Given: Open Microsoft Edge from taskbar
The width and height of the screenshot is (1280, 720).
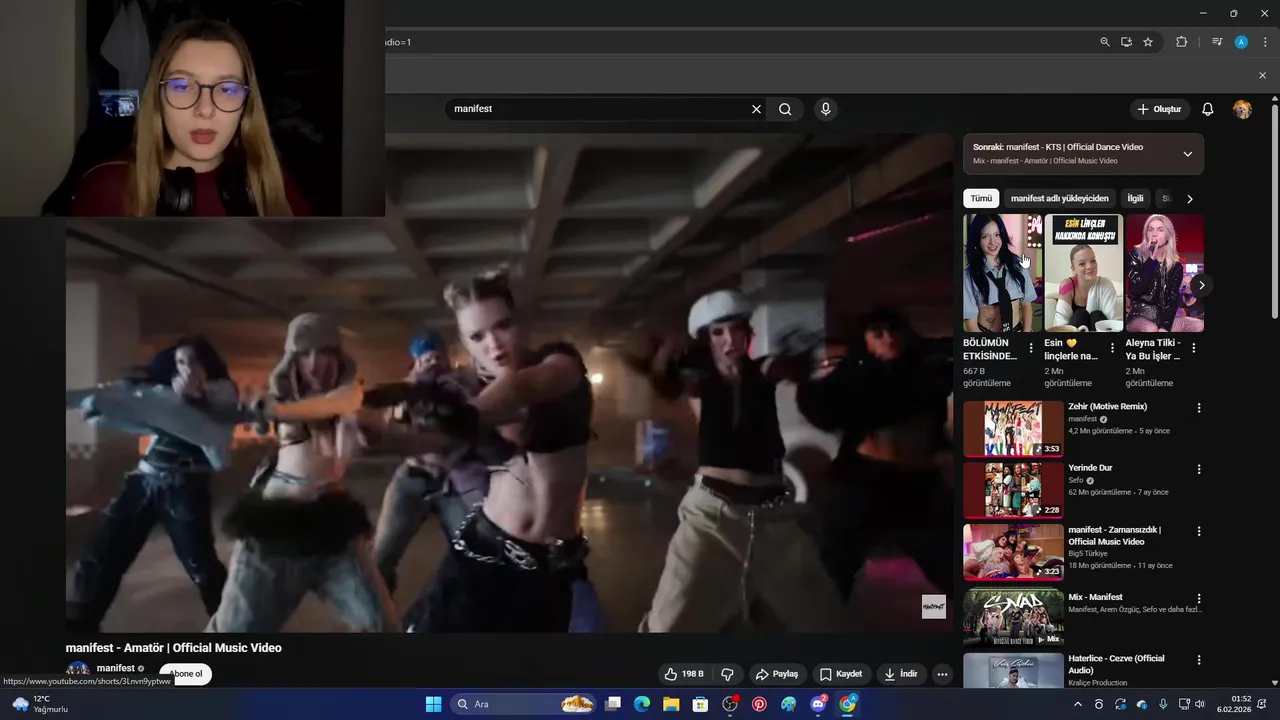Looking at the screenshot, I should (x=642, y=704).
